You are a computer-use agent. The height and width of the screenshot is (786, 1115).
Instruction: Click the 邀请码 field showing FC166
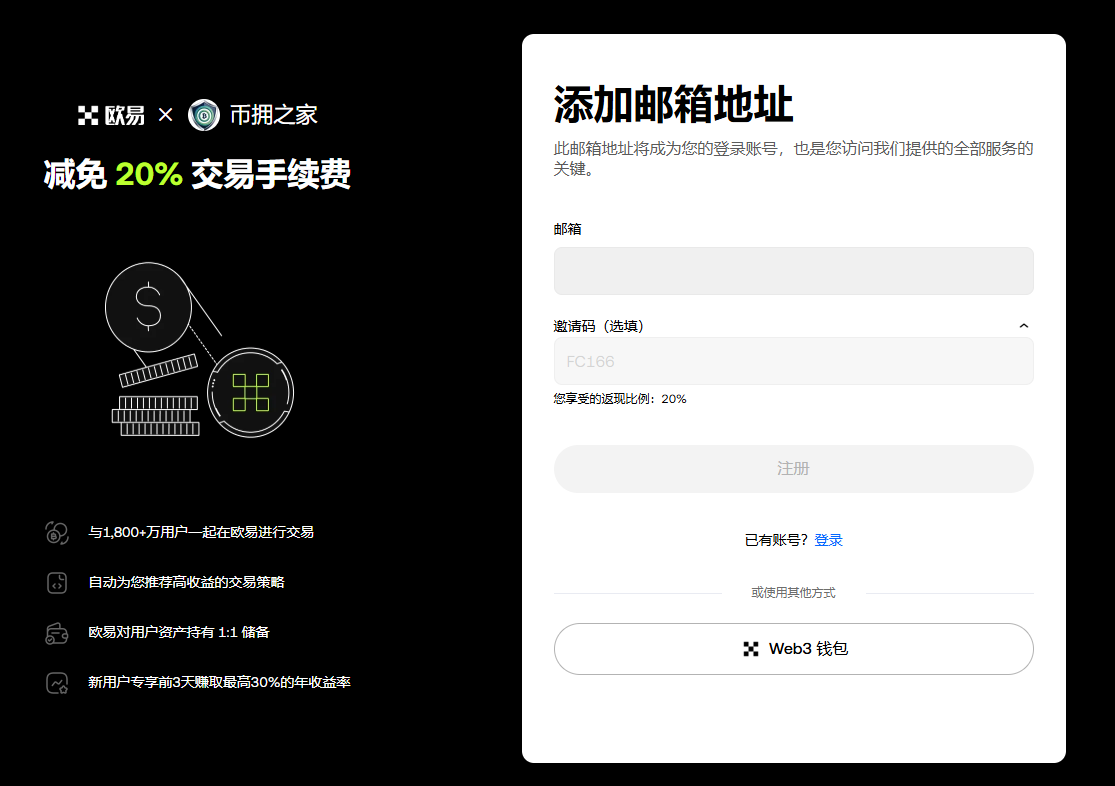pos(794,361)
